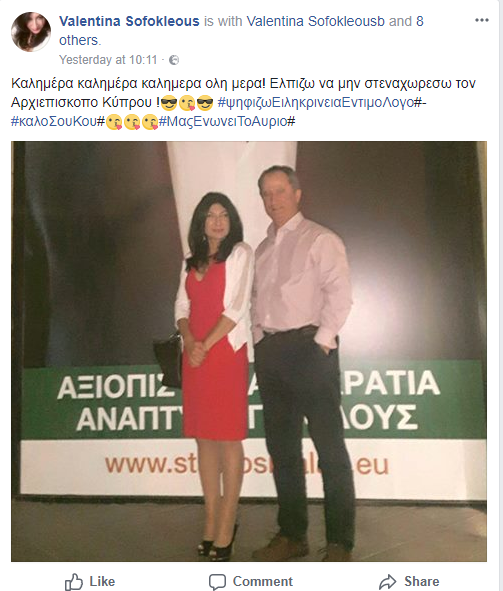Click the word others in tag line
503x591 pixels.
coord(78,40)
